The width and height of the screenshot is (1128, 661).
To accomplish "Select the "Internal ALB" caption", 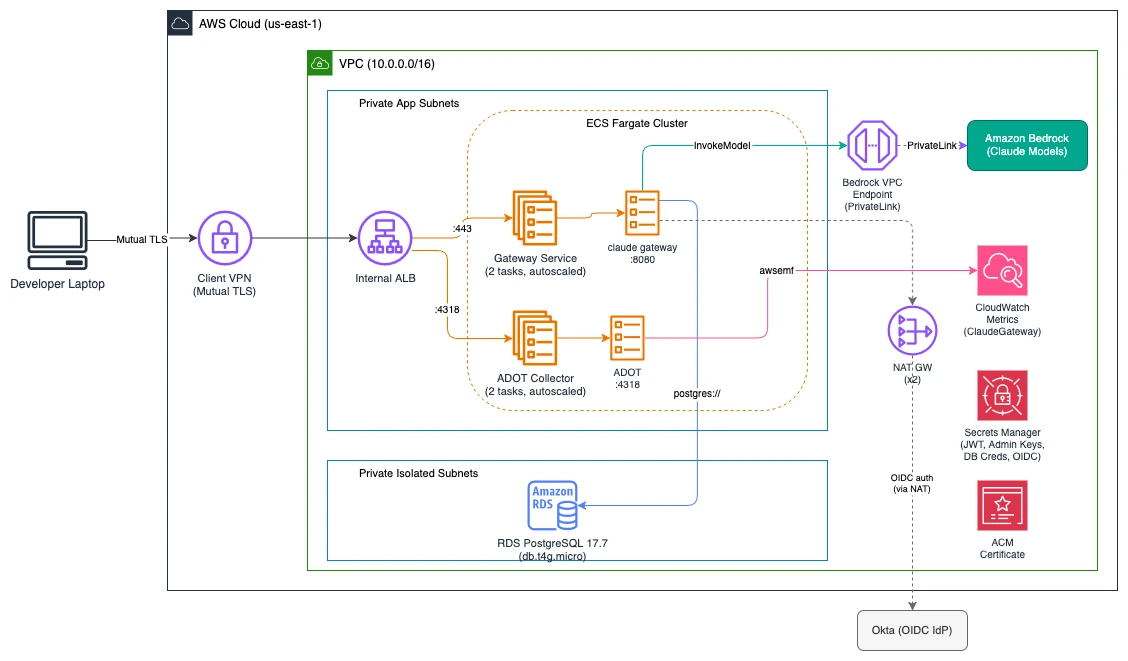I will [x=385, y=278].
